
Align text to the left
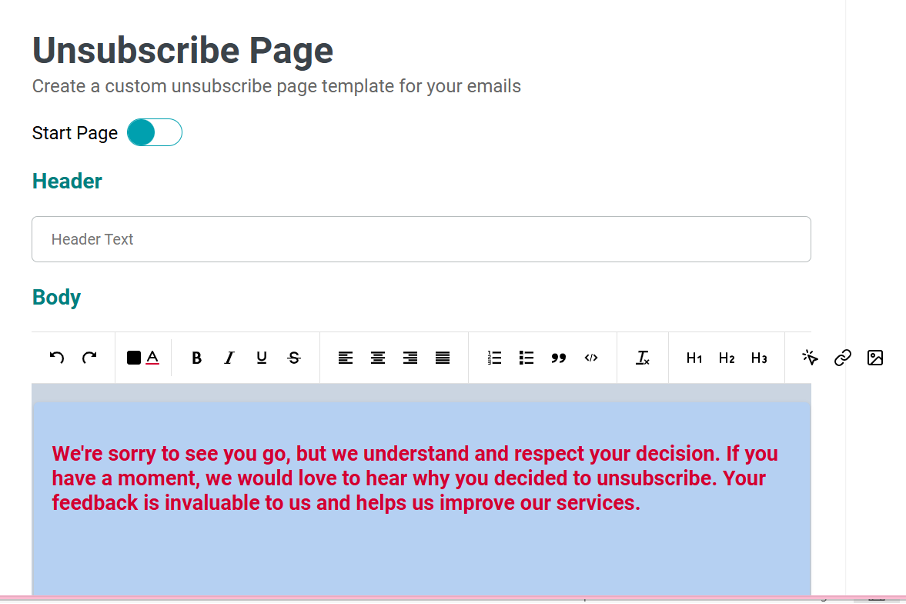pos(346,358)
